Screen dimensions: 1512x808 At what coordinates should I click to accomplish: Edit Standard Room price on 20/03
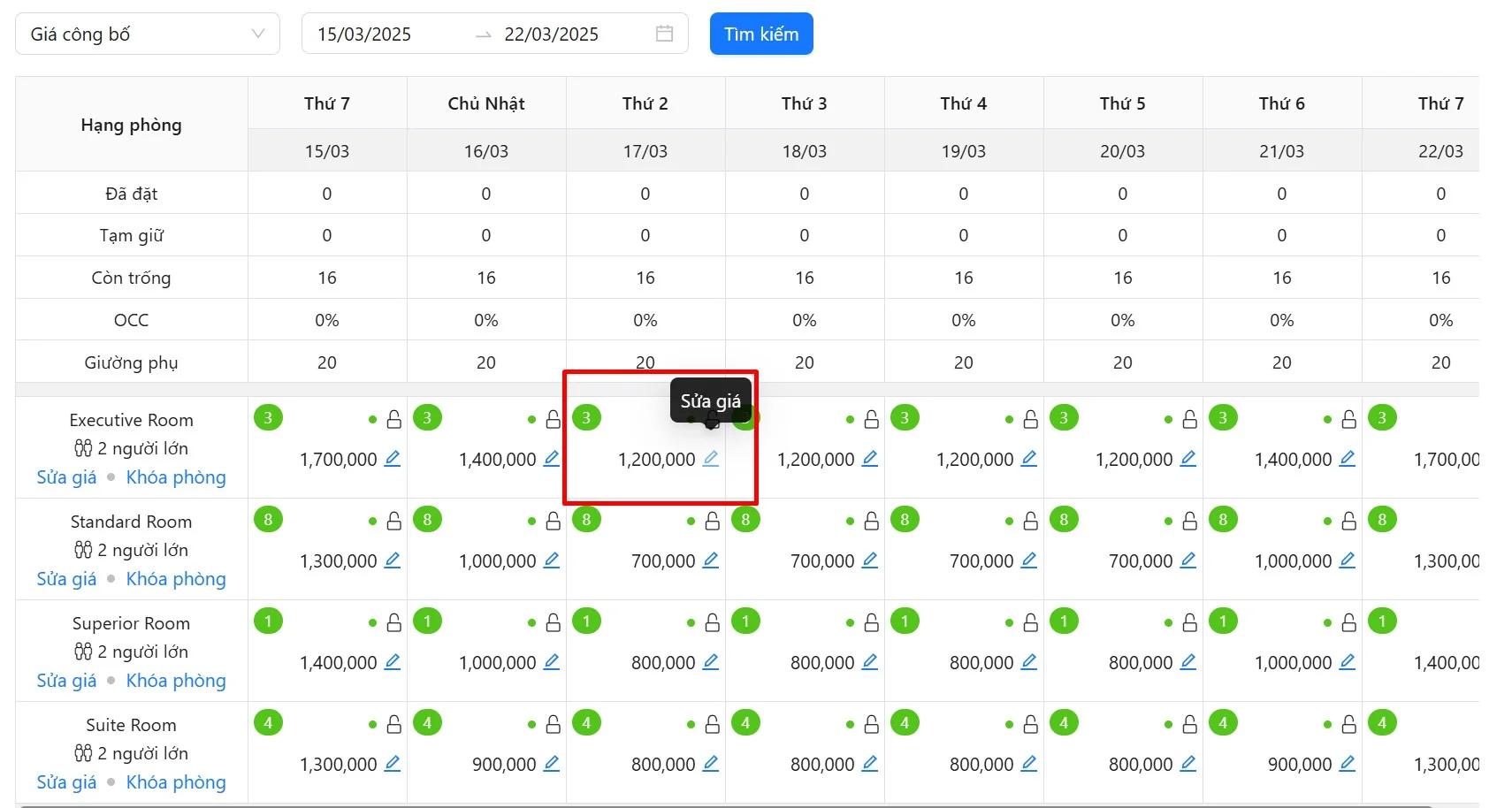click(x=1188, y=560)
